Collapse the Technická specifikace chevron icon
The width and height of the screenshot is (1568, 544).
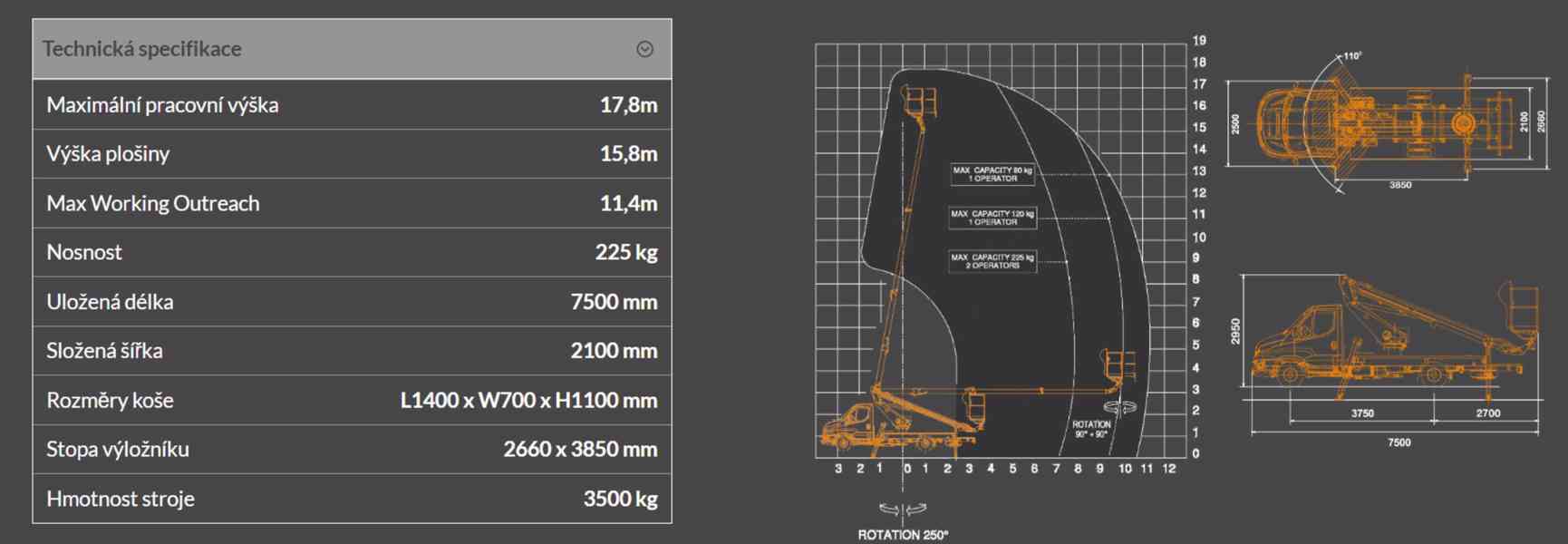pos(644,49)
